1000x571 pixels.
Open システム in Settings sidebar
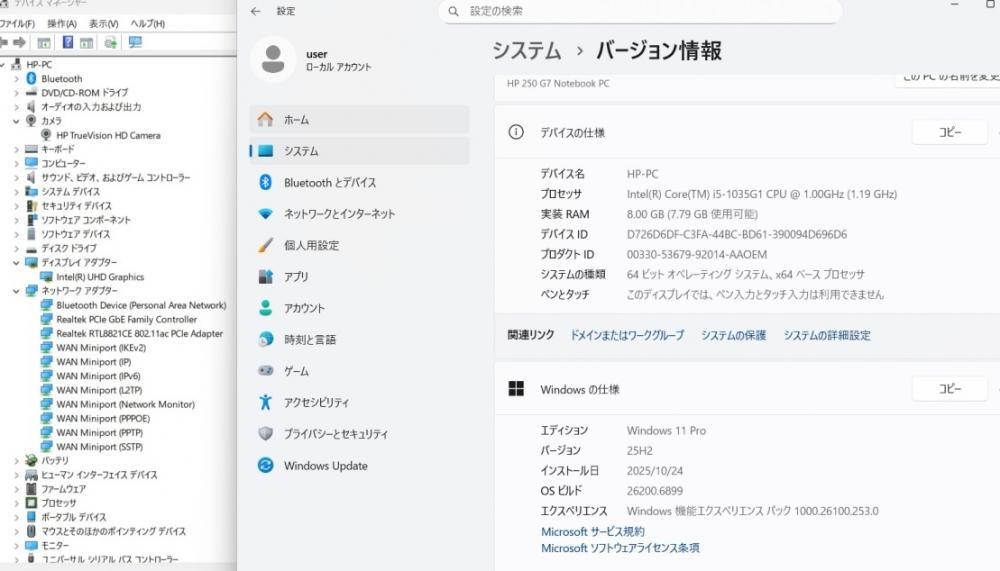(x=360, y=151)
